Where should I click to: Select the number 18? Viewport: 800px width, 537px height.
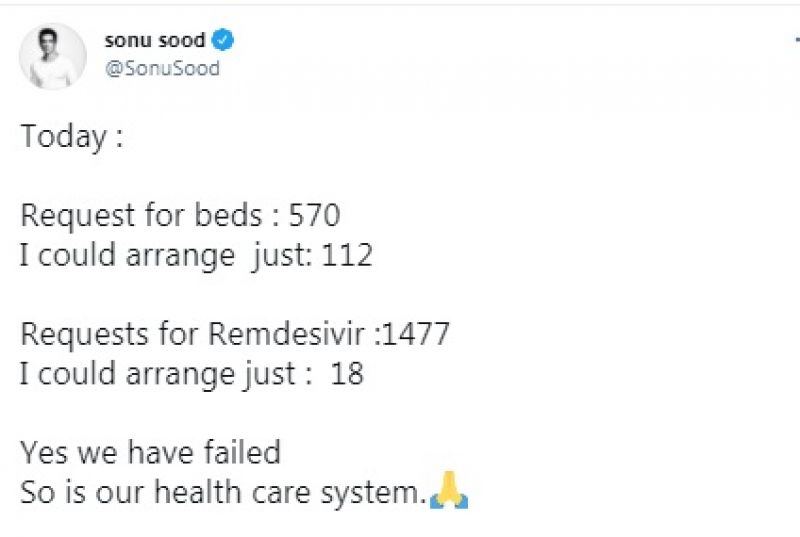(x=349, y=373)
